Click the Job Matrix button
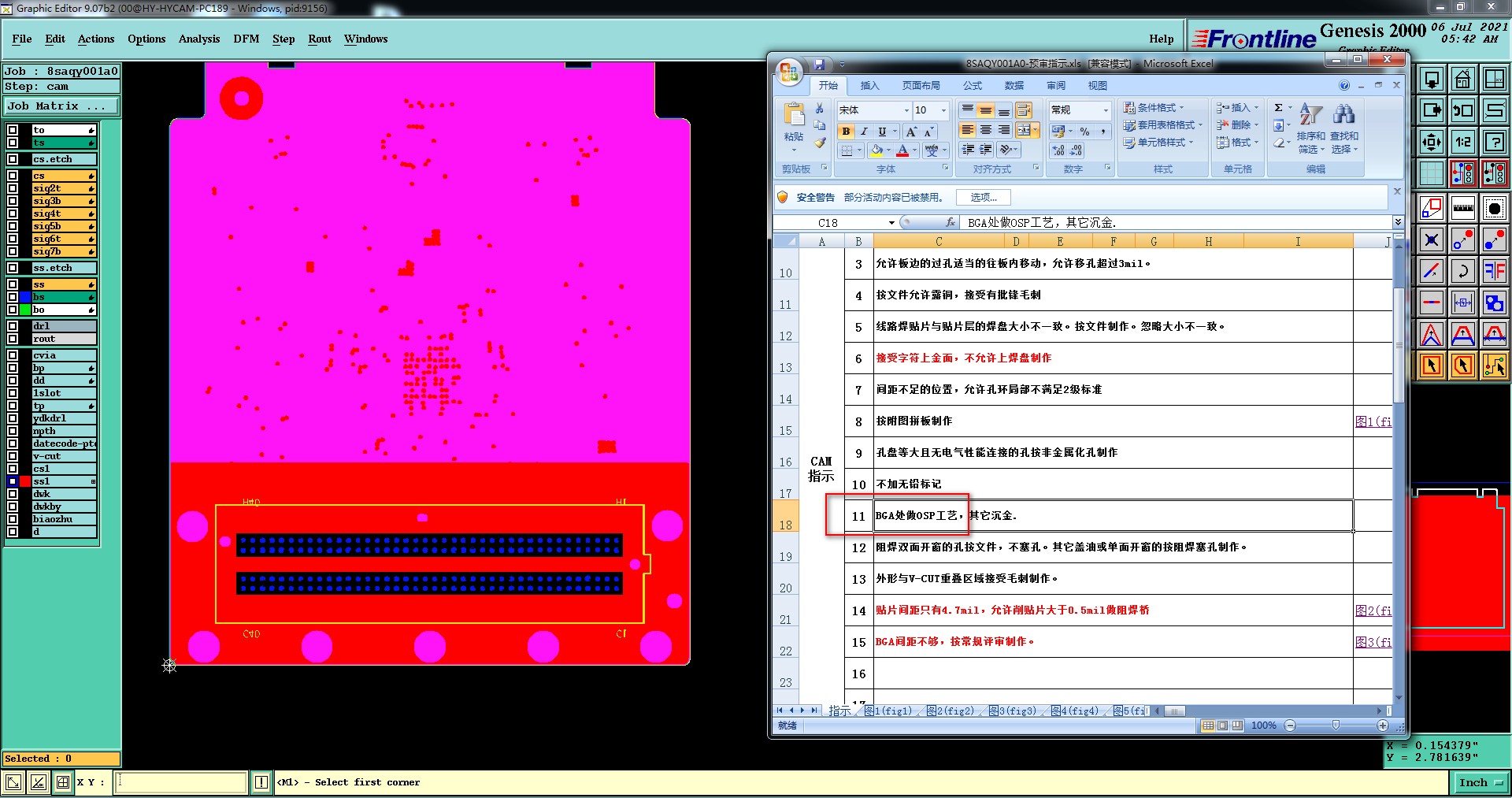The image size is (1512, 798). click(61, 106)
